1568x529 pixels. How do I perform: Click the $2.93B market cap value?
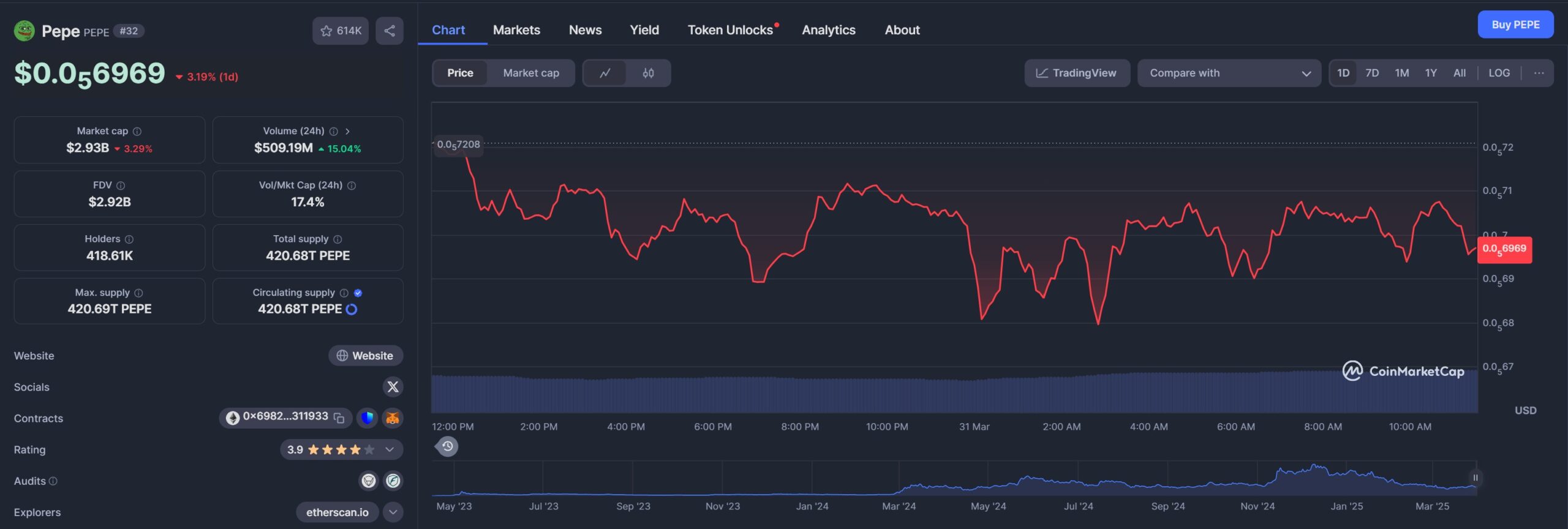[88, 148]
